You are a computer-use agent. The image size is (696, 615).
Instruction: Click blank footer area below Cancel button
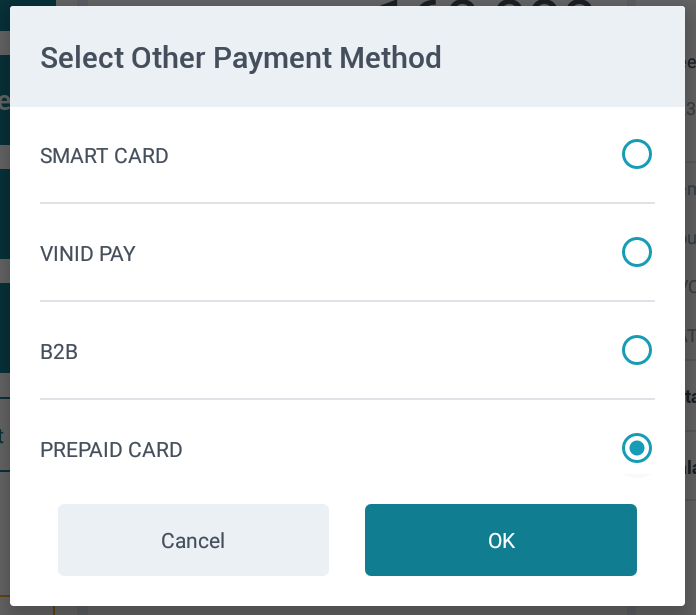[x=193, y=592]
